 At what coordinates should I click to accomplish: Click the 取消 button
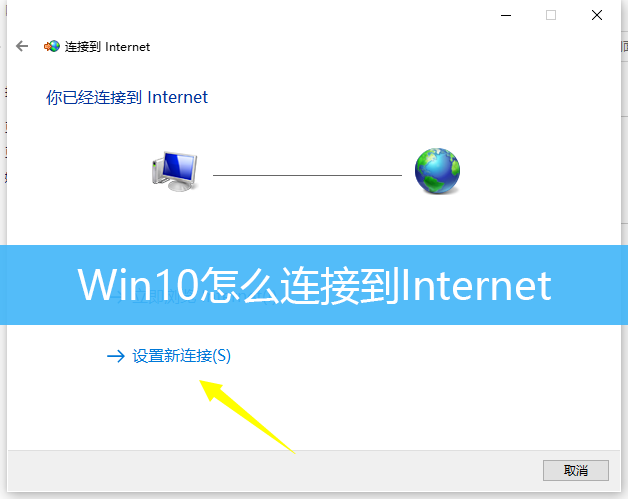[576, 470]
